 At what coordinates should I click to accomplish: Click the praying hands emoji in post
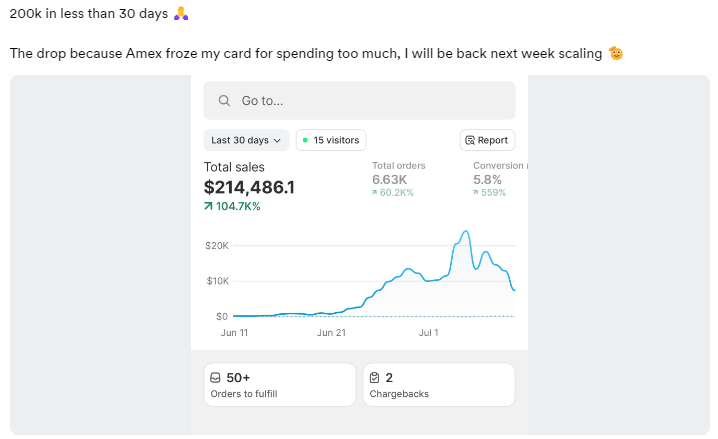(181, 14)
